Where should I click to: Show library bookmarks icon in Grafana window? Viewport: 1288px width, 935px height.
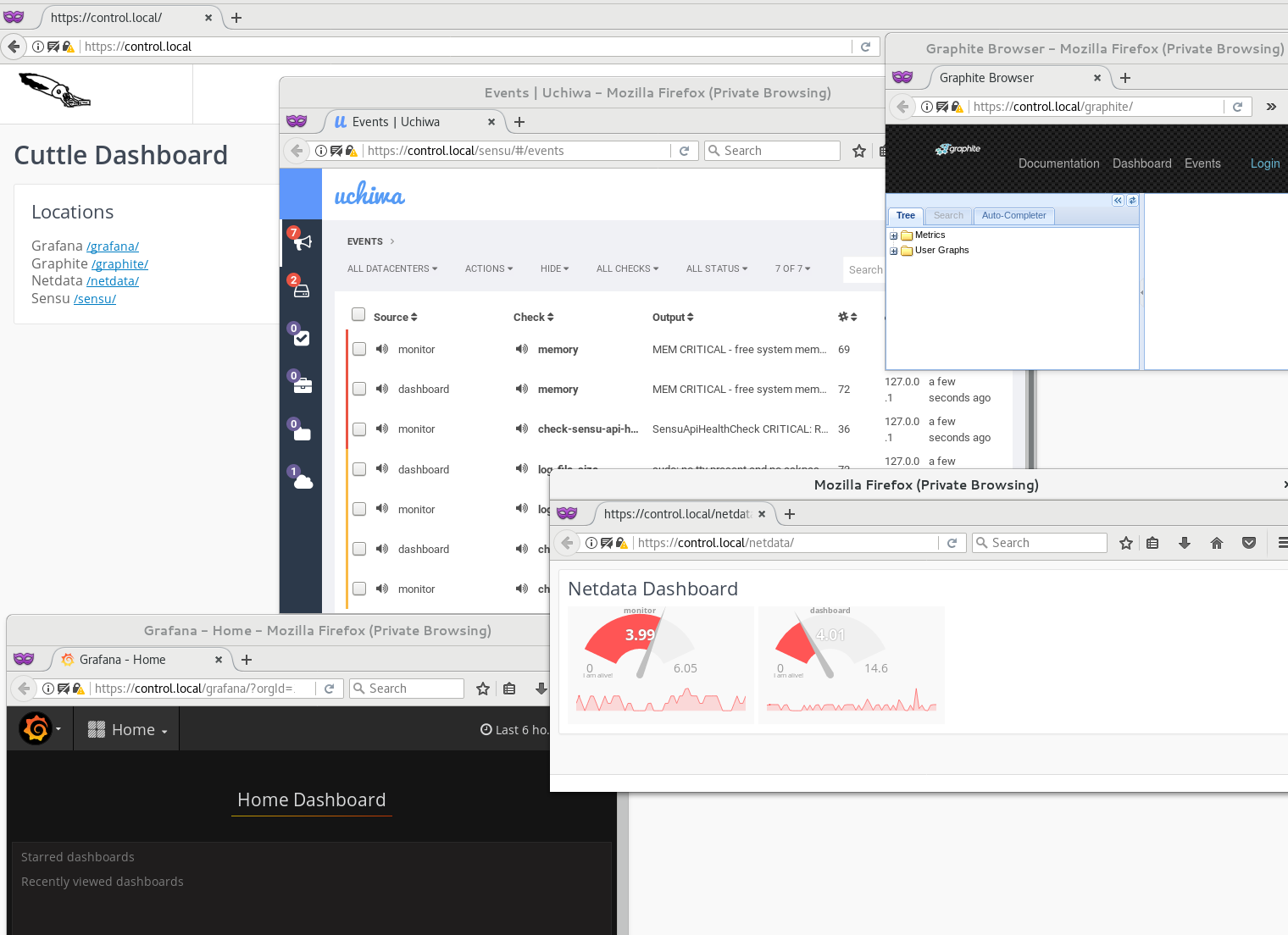pyautogui.click(x=509, y=689)
